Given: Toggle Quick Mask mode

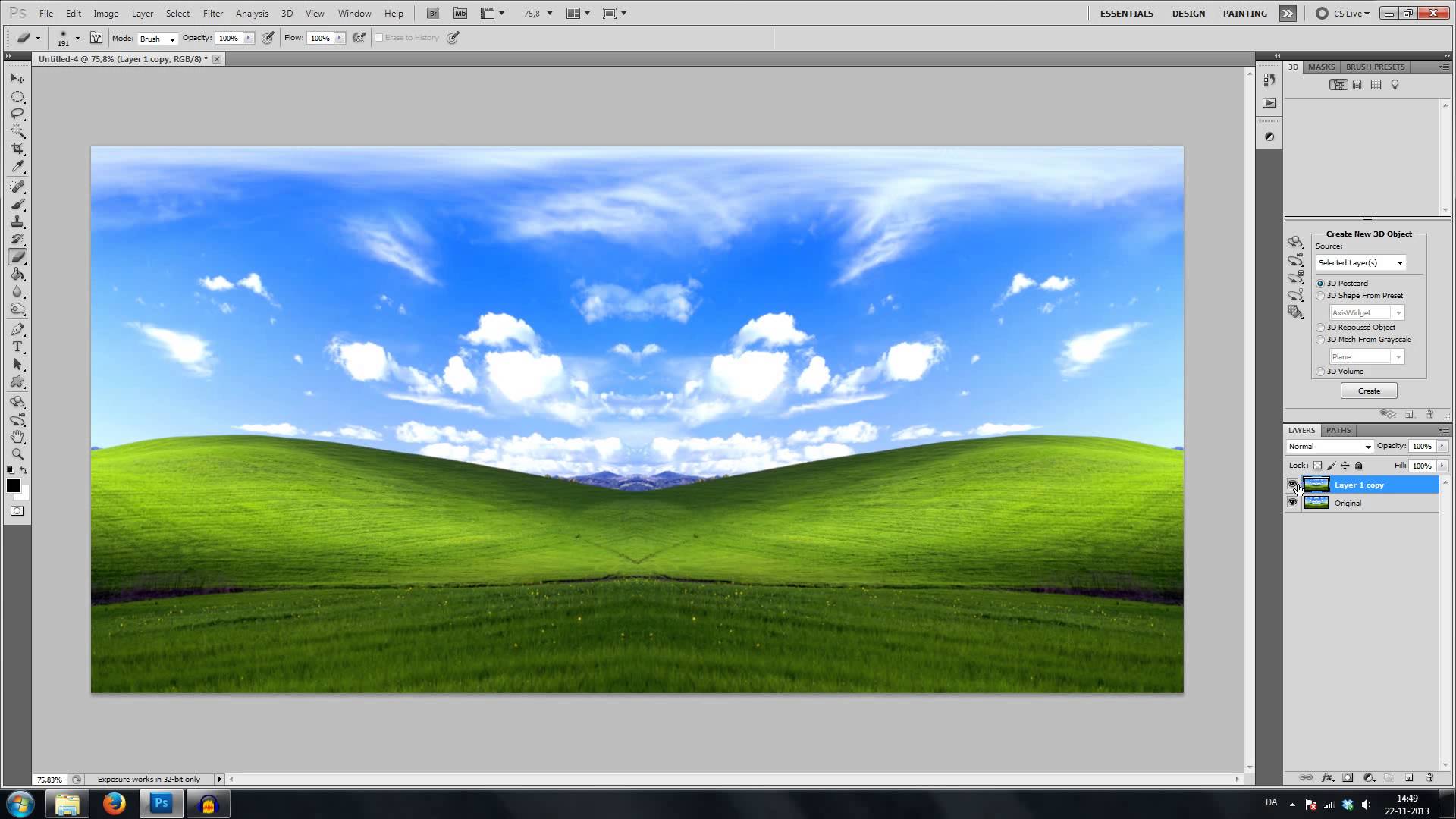Looking at the screenshot, I should 17,511.
